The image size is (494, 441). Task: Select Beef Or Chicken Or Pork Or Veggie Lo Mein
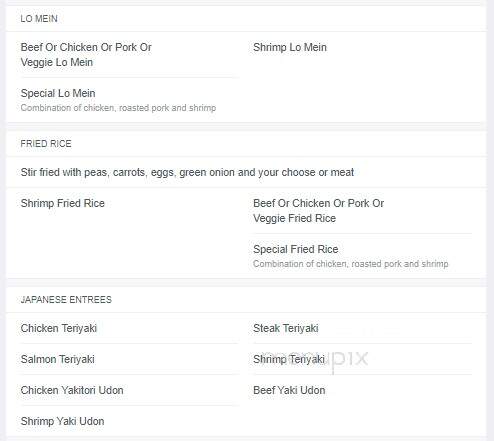pos(86,55)
